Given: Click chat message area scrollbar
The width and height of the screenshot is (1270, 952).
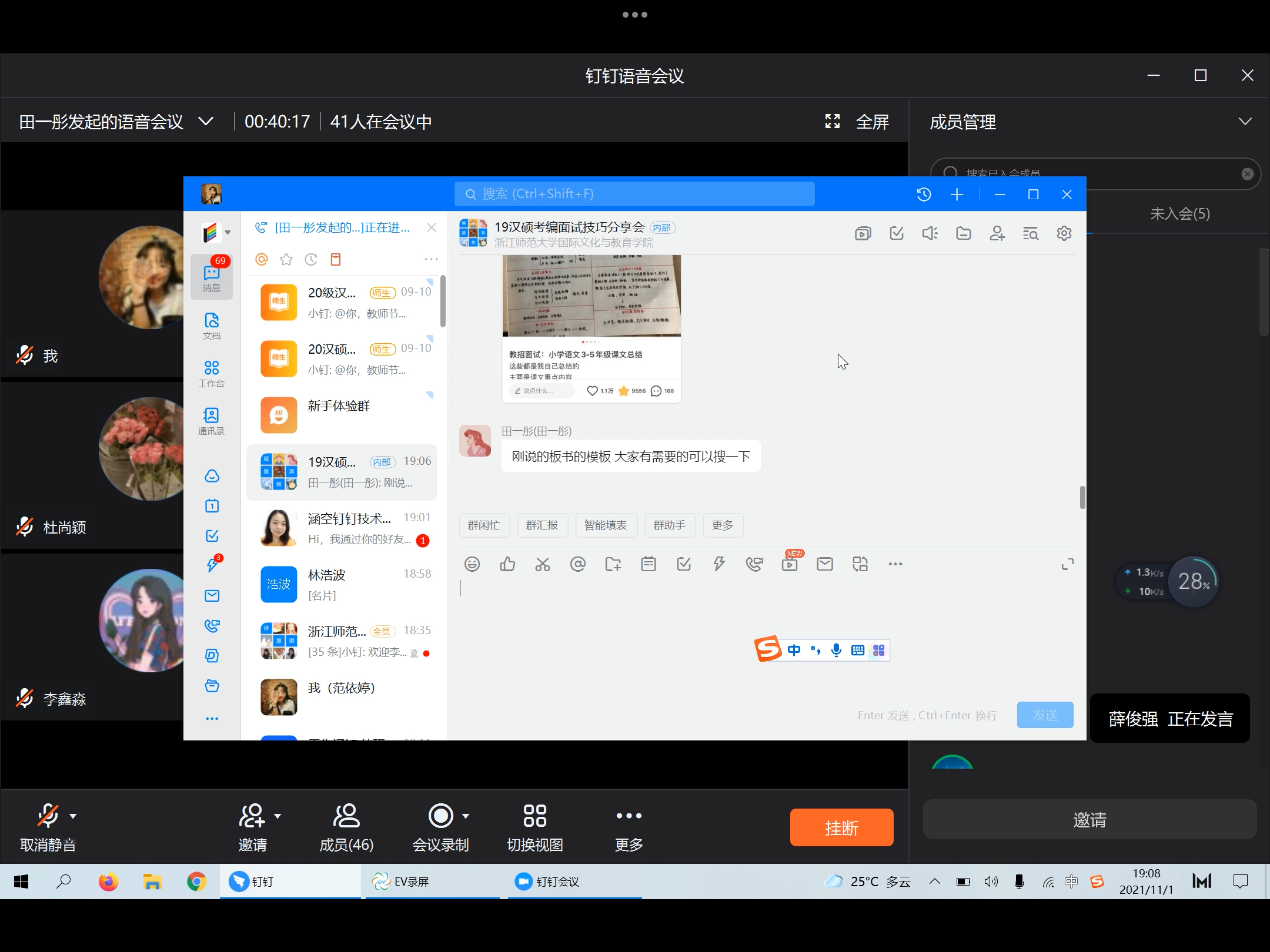Looking at the screenshot, I should 1082,497.
